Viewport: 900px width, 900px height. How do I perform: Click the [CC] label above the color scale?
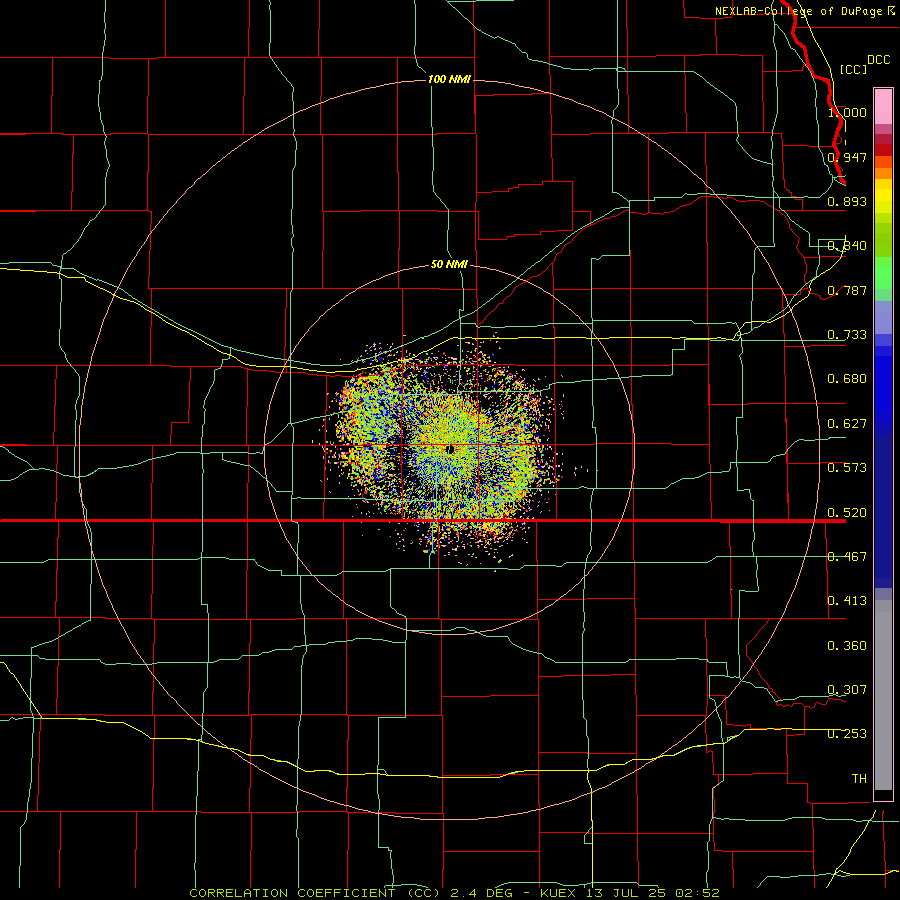point(854,69)
